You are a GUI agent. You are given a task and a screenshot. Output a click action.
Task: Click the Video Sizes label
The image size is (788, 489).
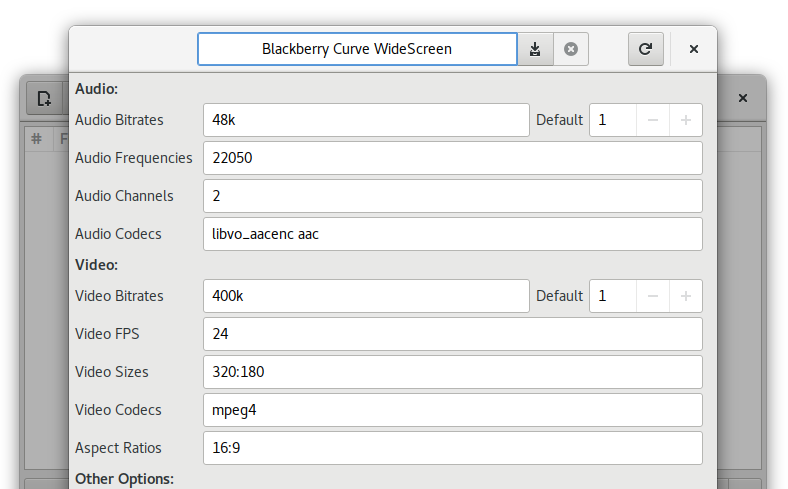[x=112, y=372]
